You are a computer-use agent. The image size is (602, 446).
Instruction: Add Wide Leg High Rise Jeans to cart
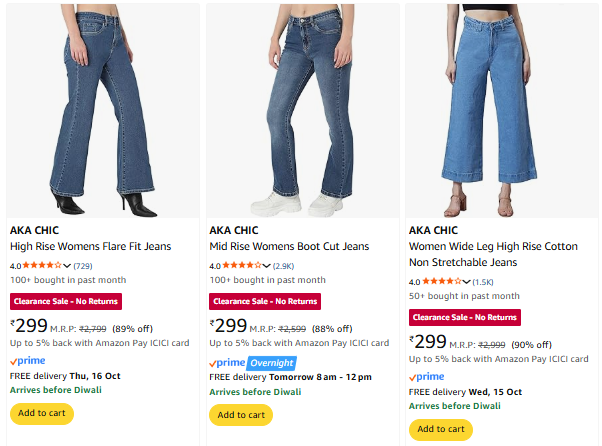coord(441,430)
